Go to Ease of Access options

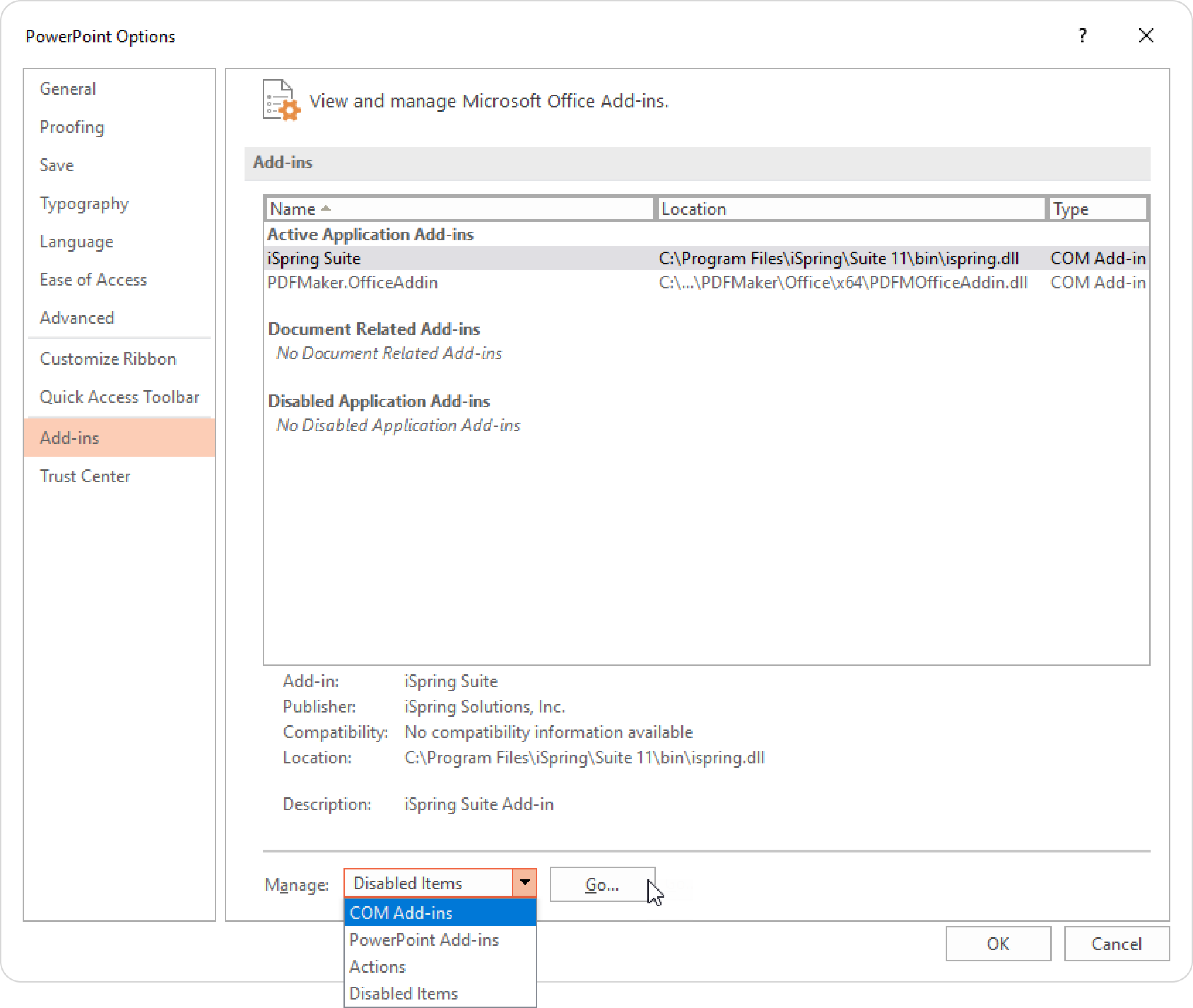point(119,280)
